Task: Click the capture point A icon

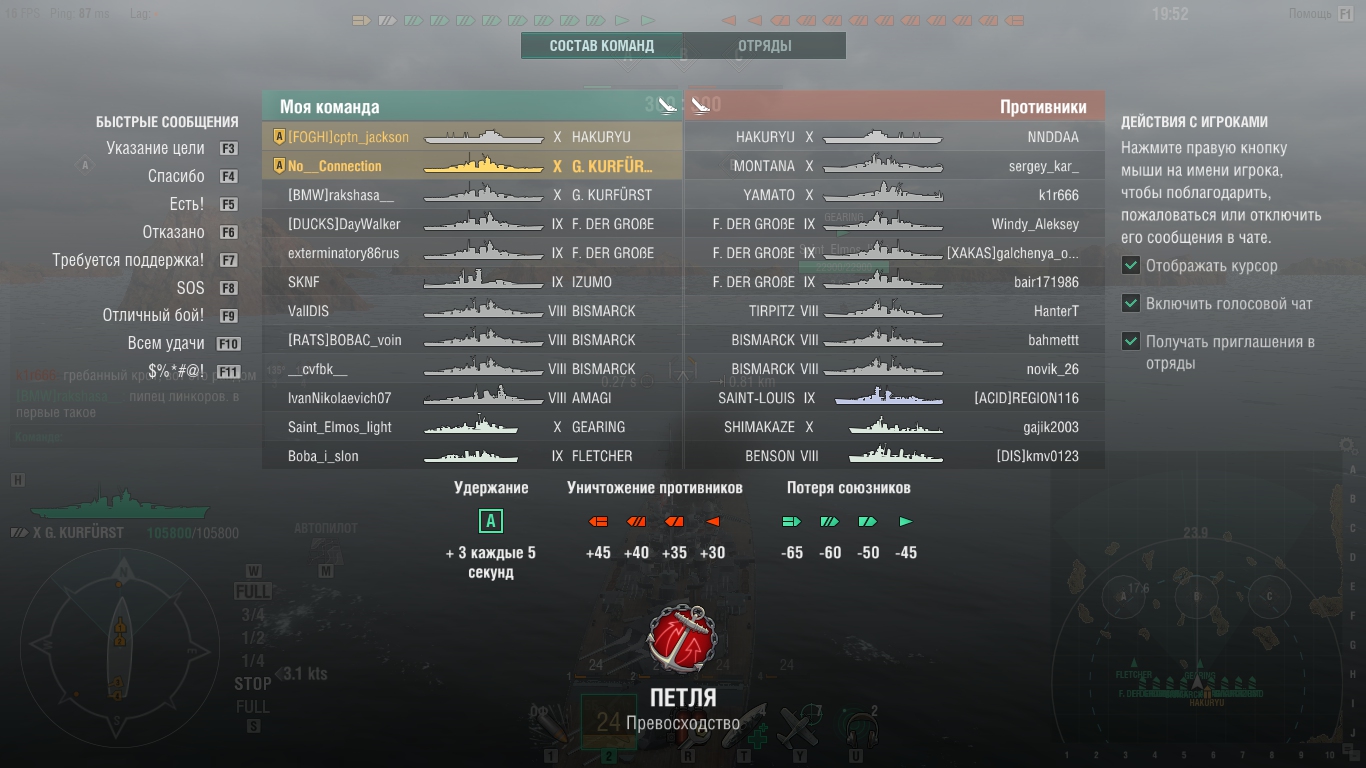Action: [490, 521]
